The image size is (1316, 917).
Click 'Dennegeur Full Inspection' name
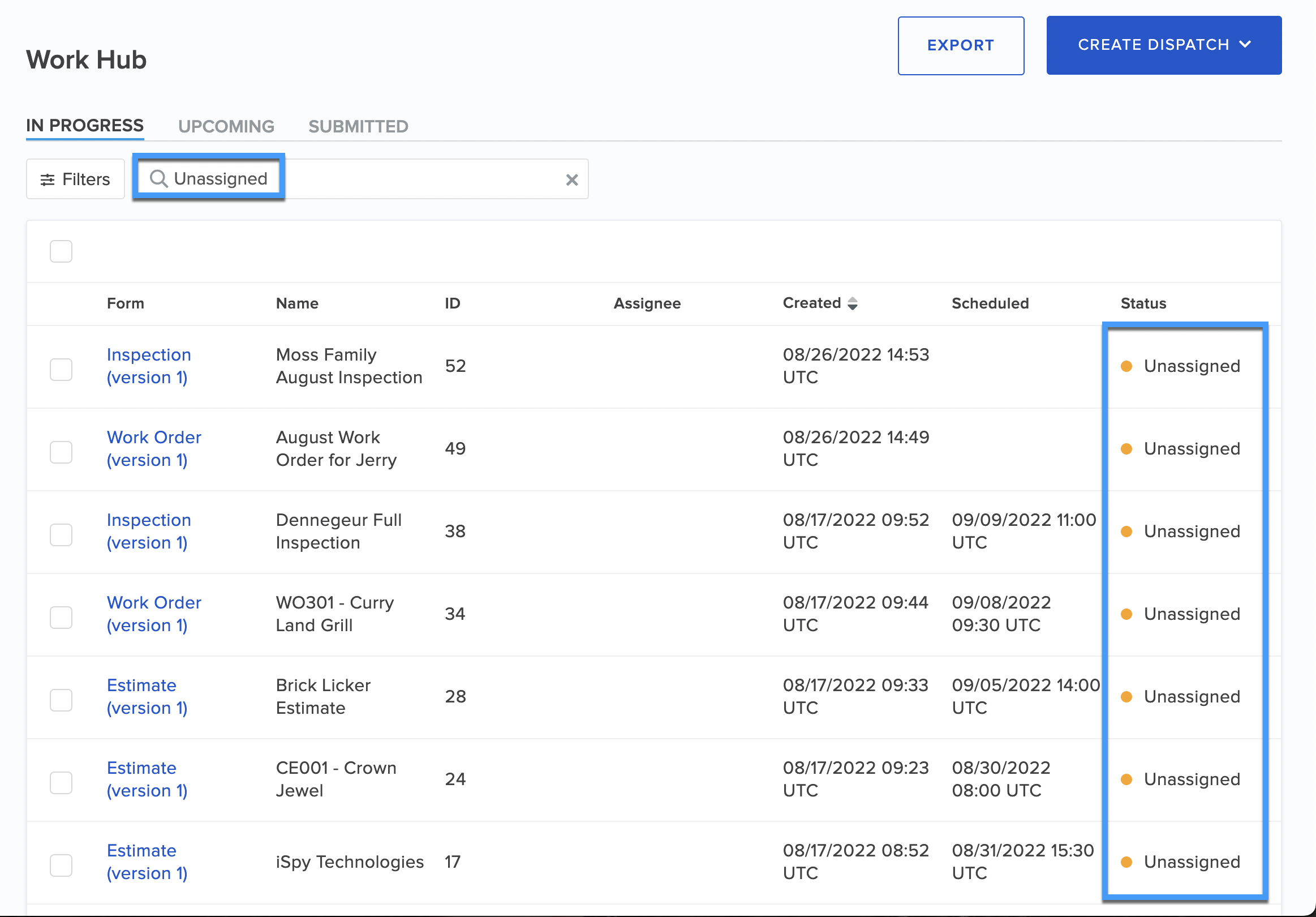339,532
